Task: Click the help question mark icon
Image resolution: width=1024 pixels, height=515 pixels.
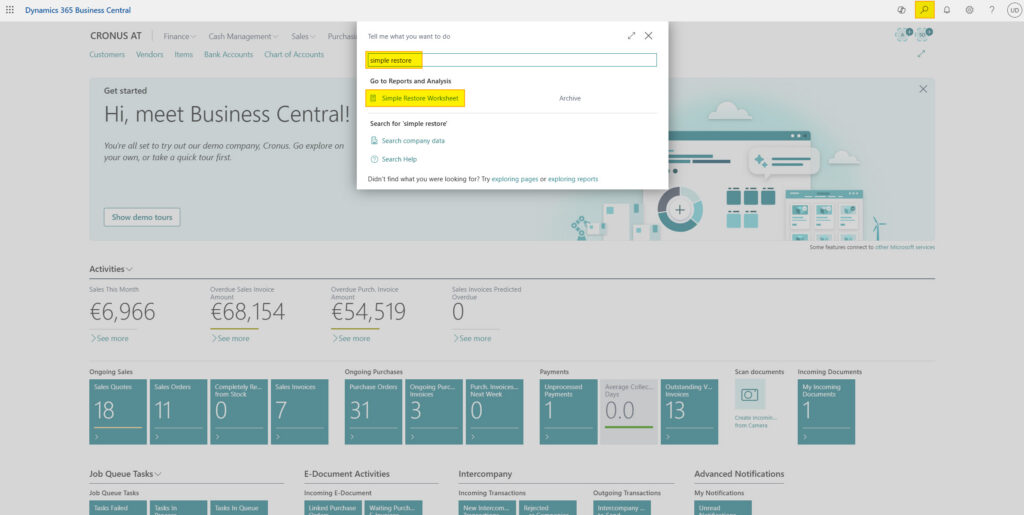Action: (991, 9)
